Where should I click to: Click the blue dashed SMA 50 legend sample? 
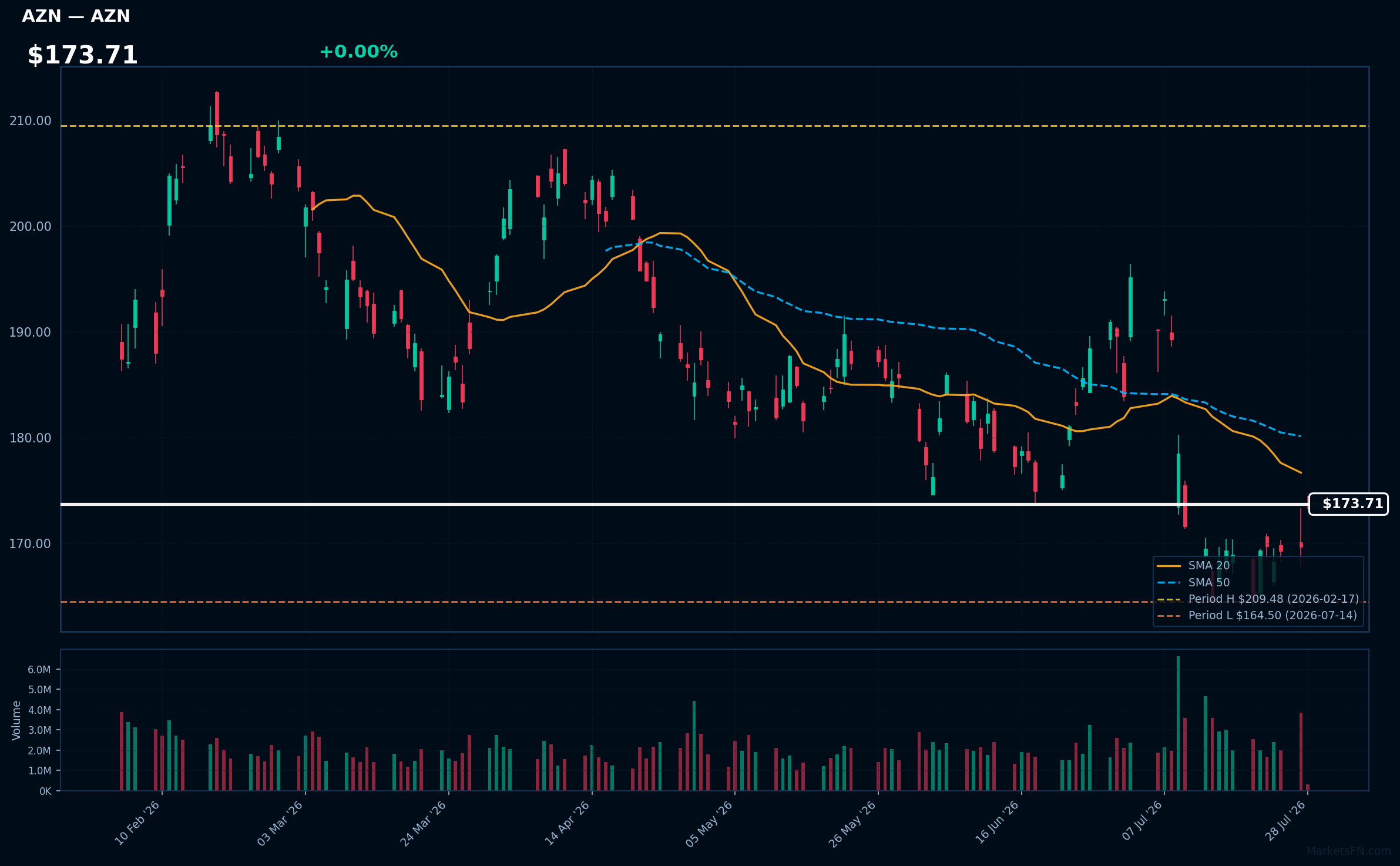pos(1169,583)
